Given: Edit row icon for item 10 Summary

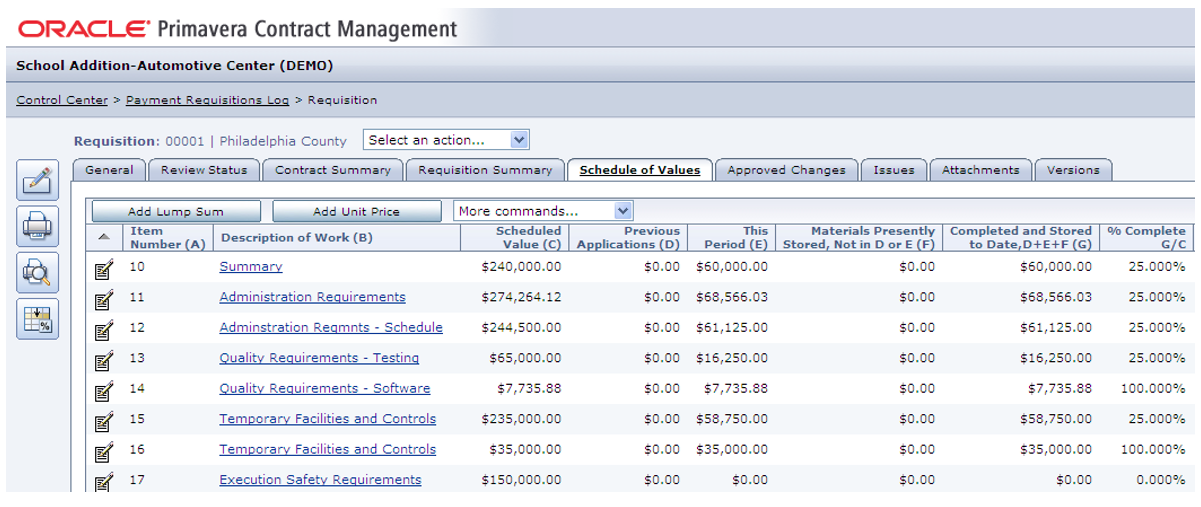Looking at the screenshot, I should click(x=104, y=268).
